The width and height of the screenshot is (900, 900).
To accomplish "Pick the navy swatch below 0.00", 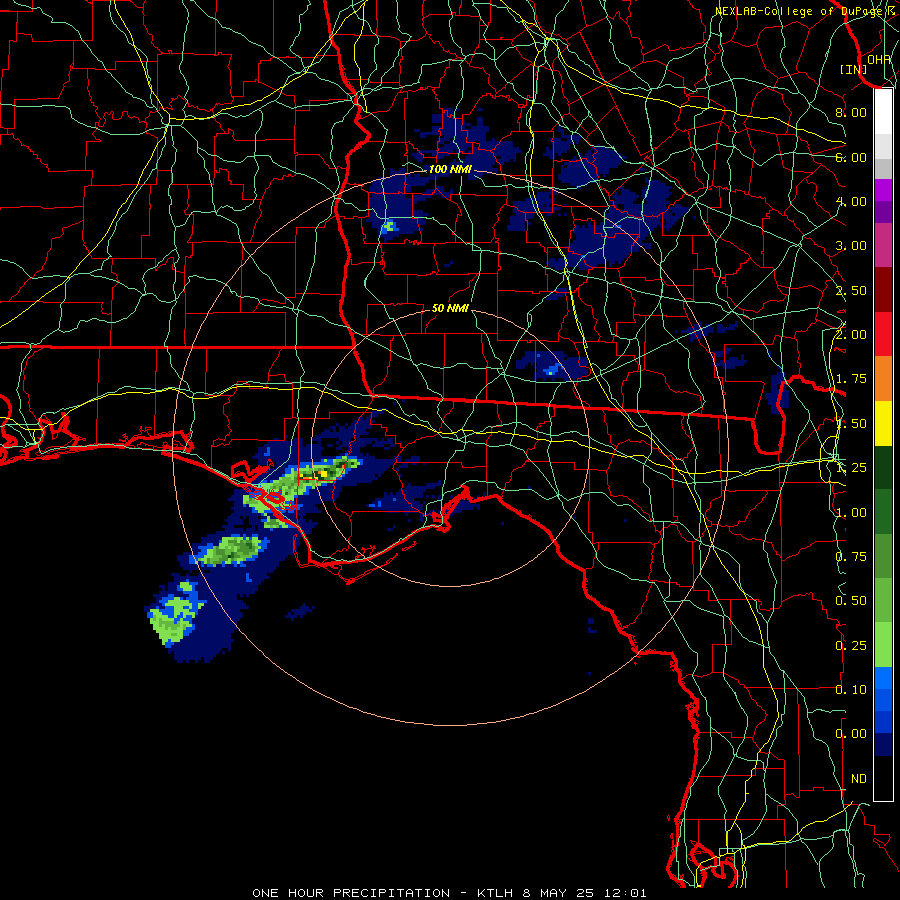I will (x=883, y=744).
